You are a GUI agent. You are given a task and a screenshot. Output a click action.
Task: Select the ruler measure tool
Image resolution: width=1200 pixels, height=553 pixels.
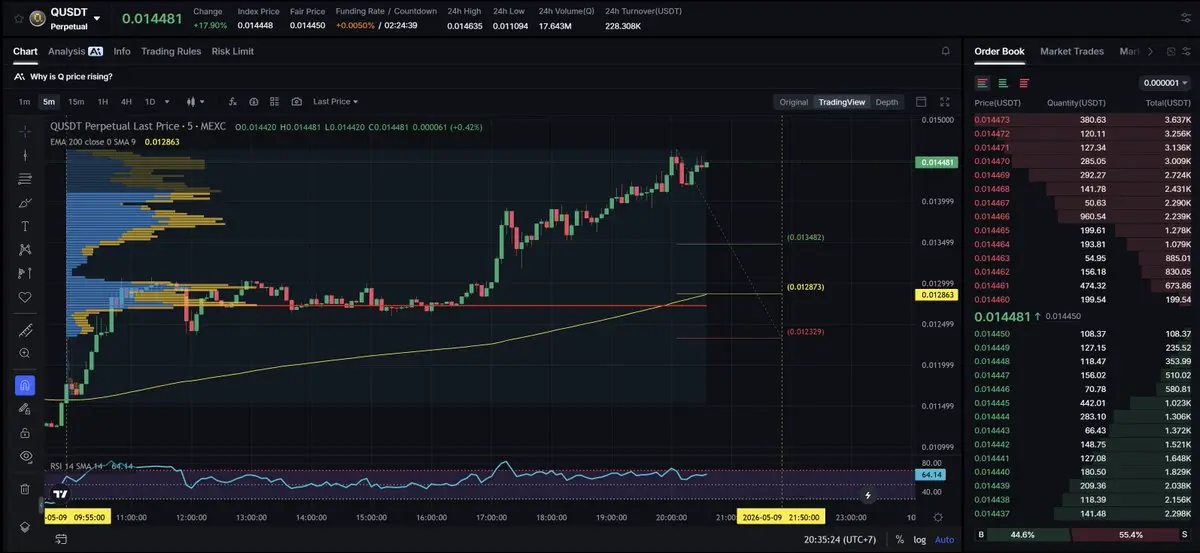25,330
